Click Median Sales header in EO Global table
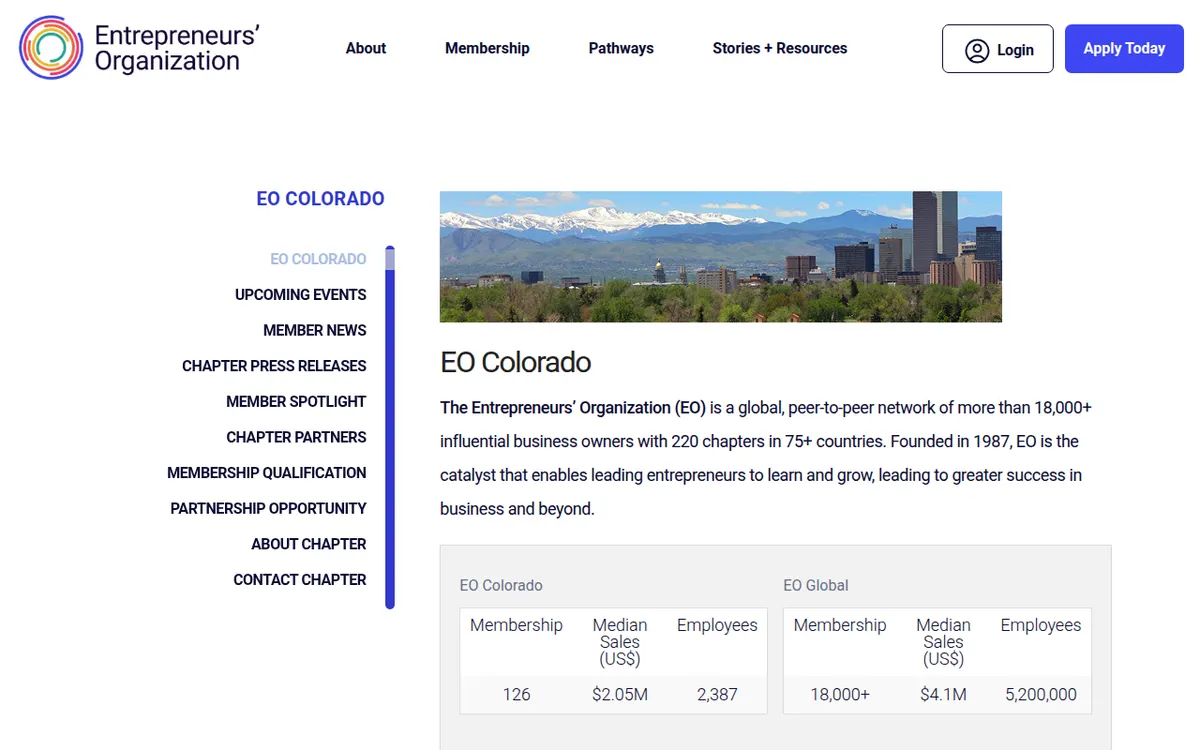This screenshot has height=750, width=1200. [x=943, y=642]
